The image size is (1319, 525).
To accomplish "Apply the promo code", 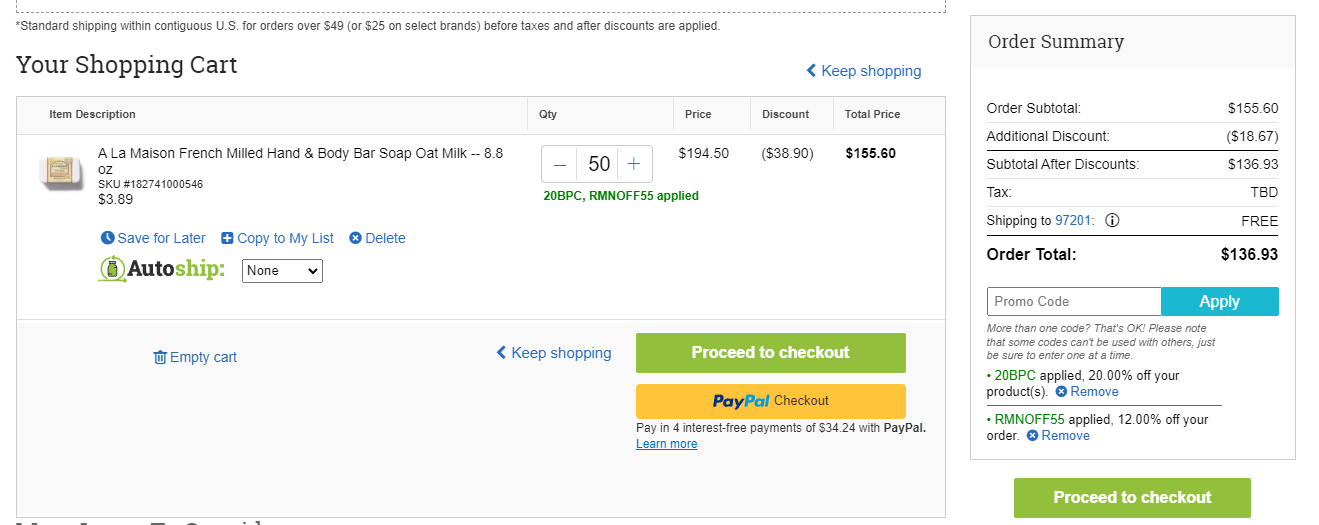I will coord(1220,301).
